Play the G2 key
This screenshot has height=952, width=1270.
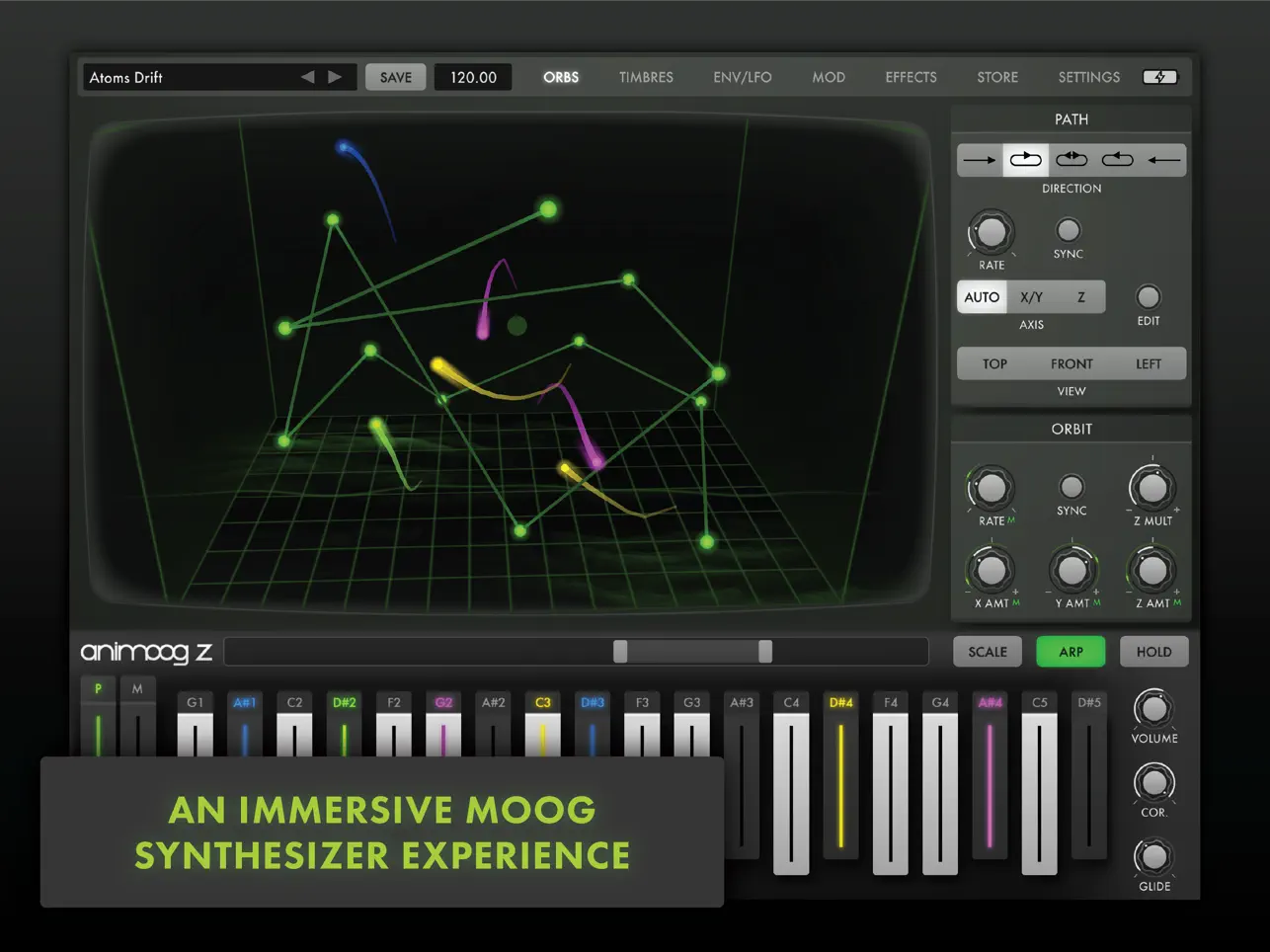(443, 726)
